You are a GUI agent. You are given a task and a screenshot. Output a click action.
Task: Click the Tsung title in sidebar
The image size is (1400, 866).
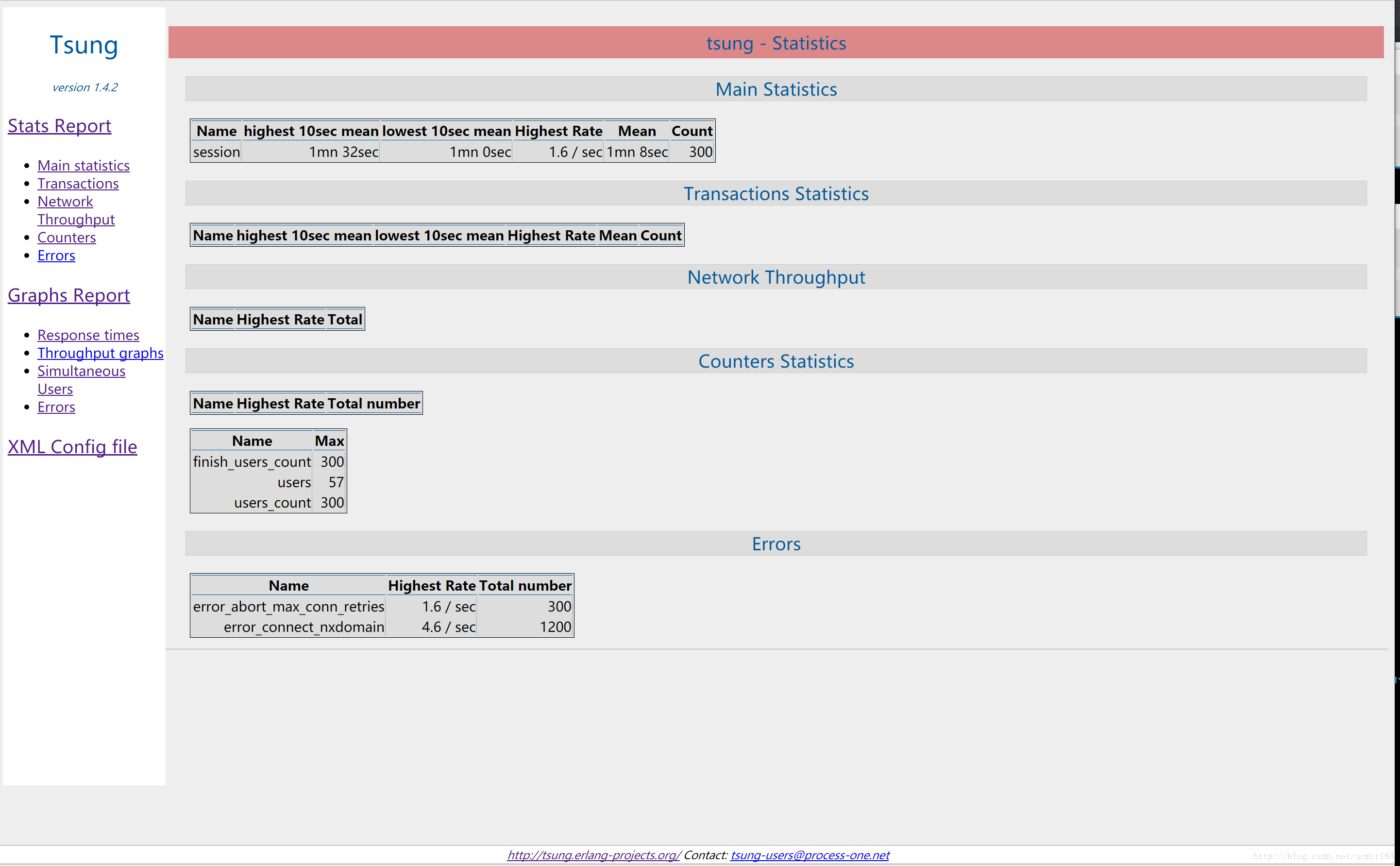pyautogui.click(x=84, y=45)
